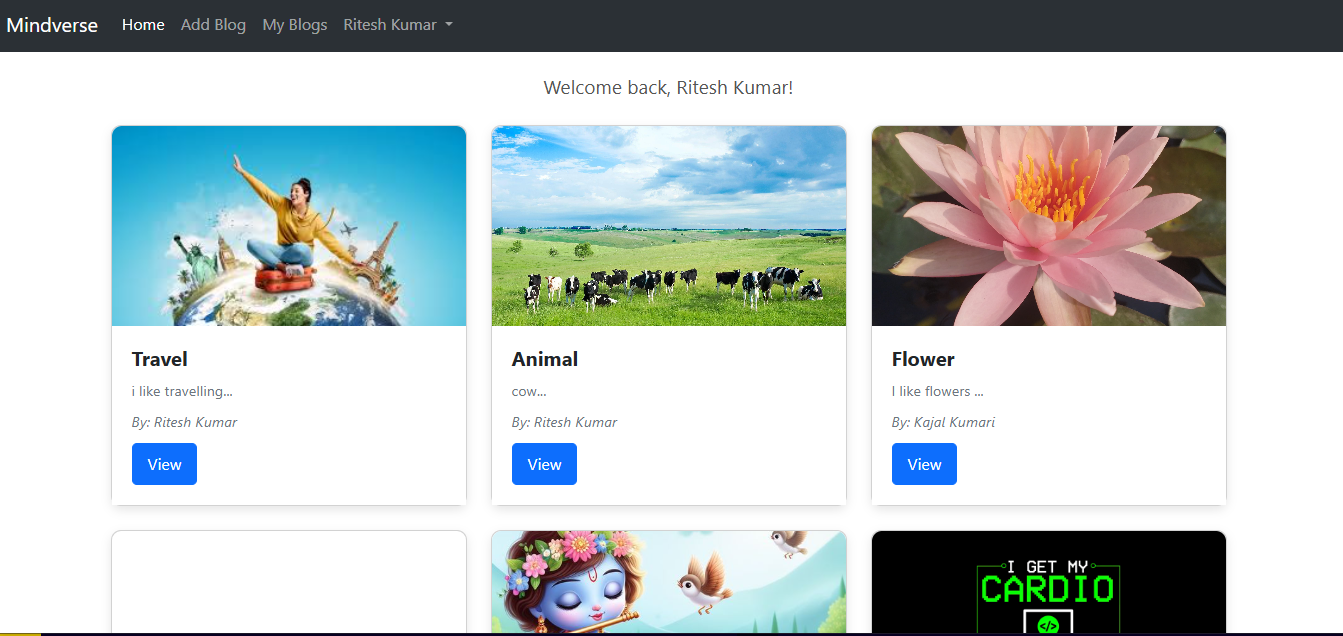This screenshot has height=636, width=1343.
Task: Open the Add Blog page
Action: tap(213, 25)
